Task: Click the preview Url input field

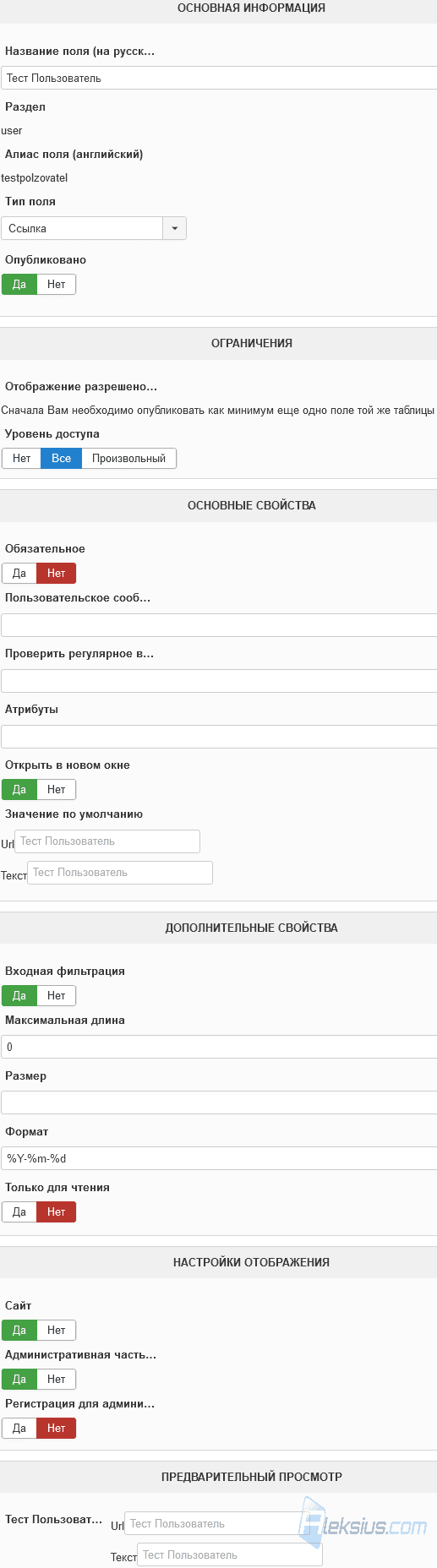Action: coord(217,1524)
